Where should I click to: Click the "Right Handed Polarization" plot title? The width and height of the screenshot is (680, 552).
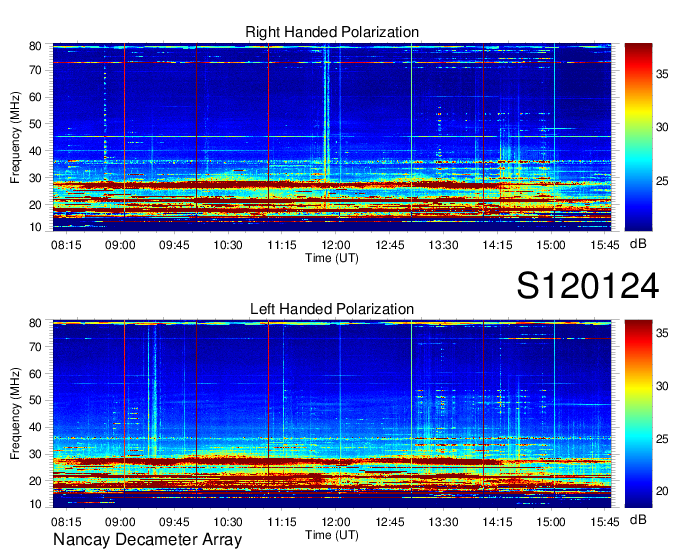pos(332,32)
